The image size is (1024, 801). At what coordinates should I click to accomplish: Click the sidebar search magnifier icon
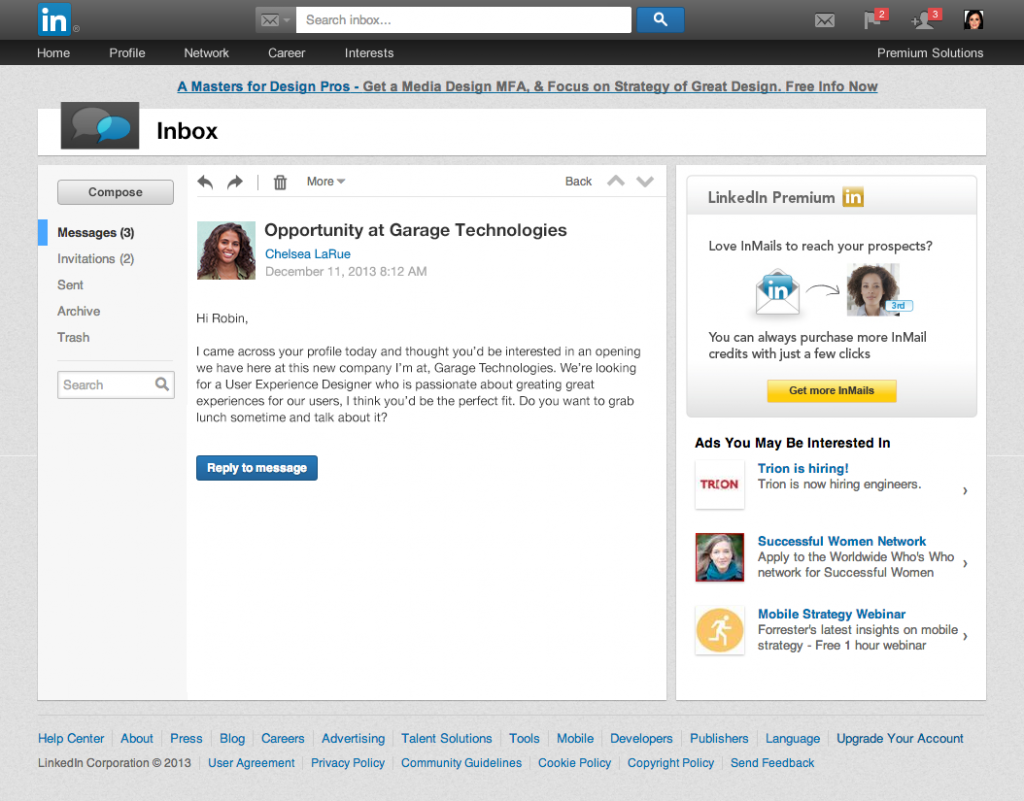click(162, 384)
